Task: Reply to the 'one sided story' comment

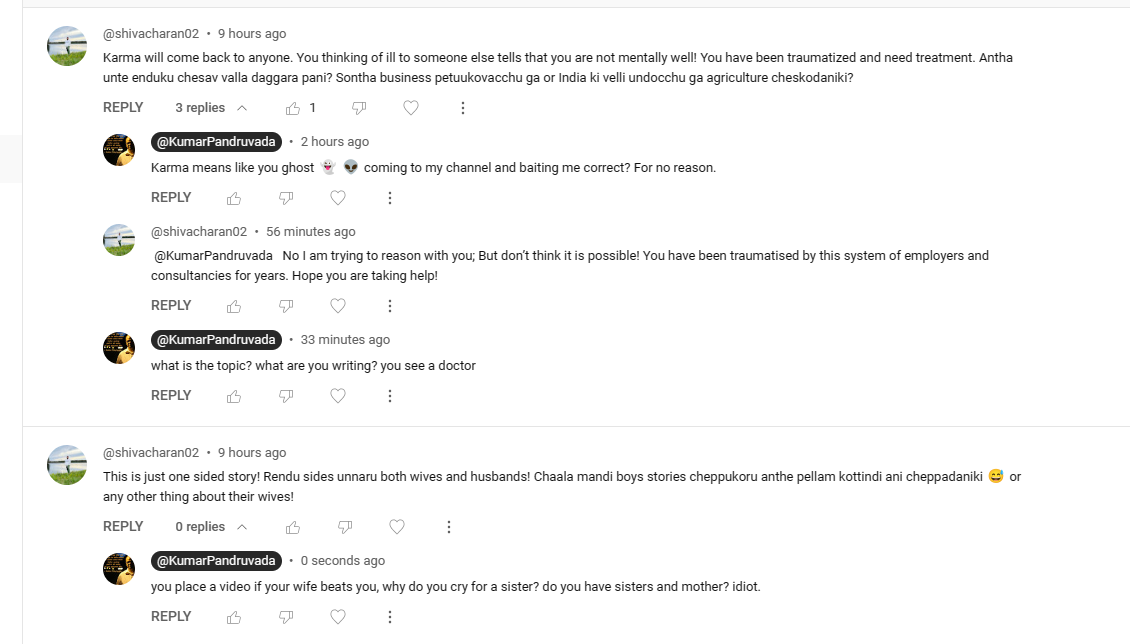Action: (123, 527)
